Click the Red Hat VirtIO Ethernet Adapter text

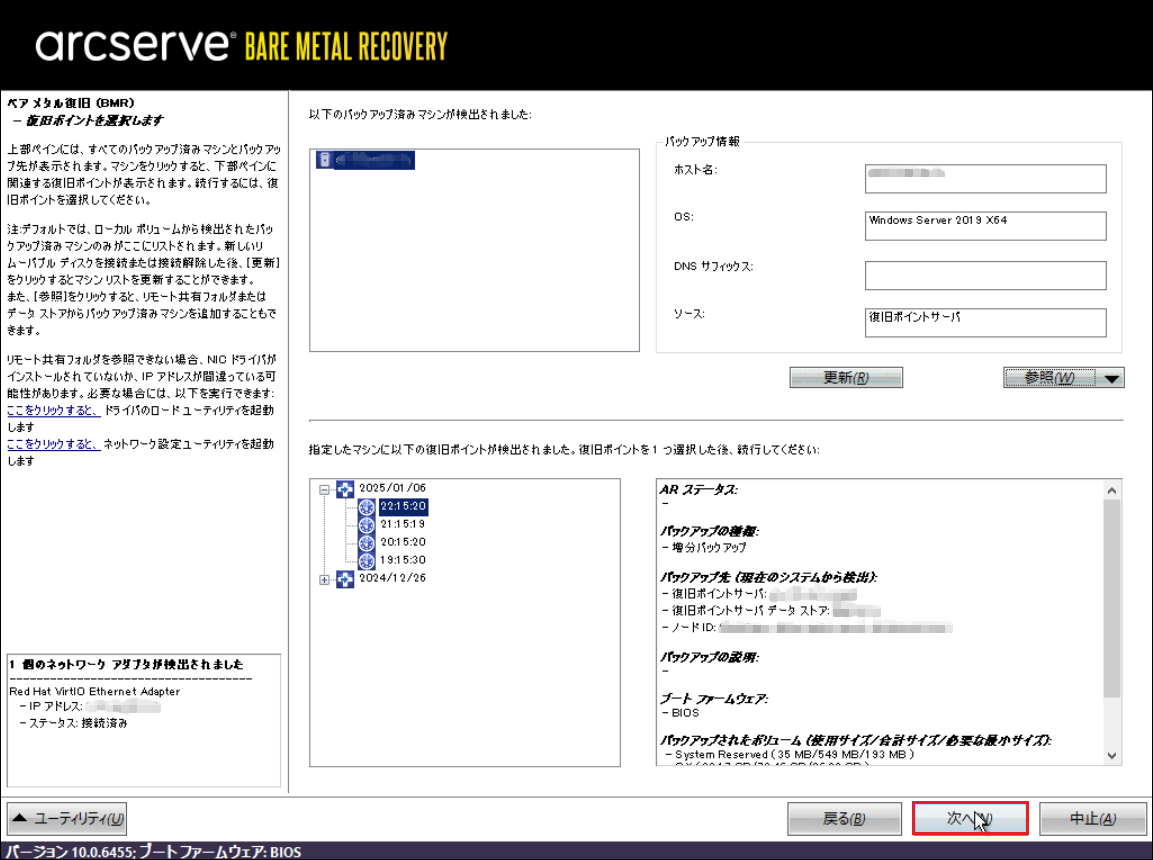(95, 691)
